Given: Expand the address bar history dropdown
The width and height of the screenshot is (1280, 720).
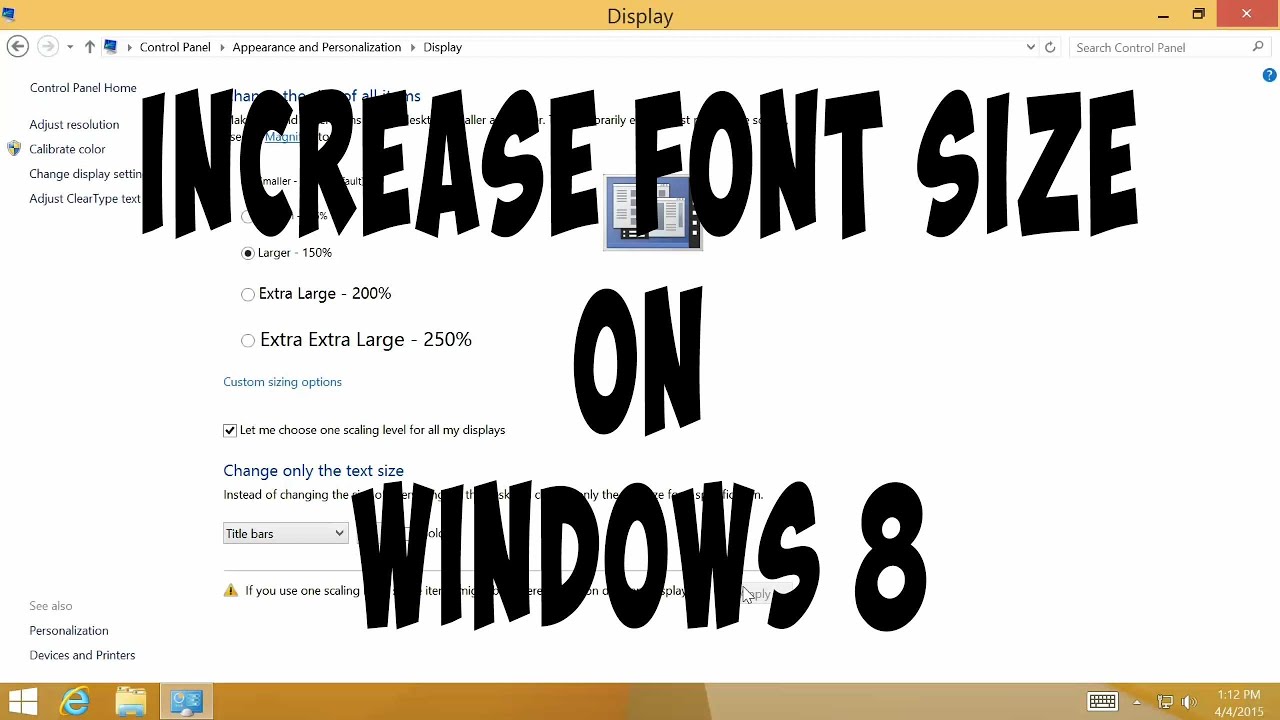Looking at the screenshot, I should 1031,47.
